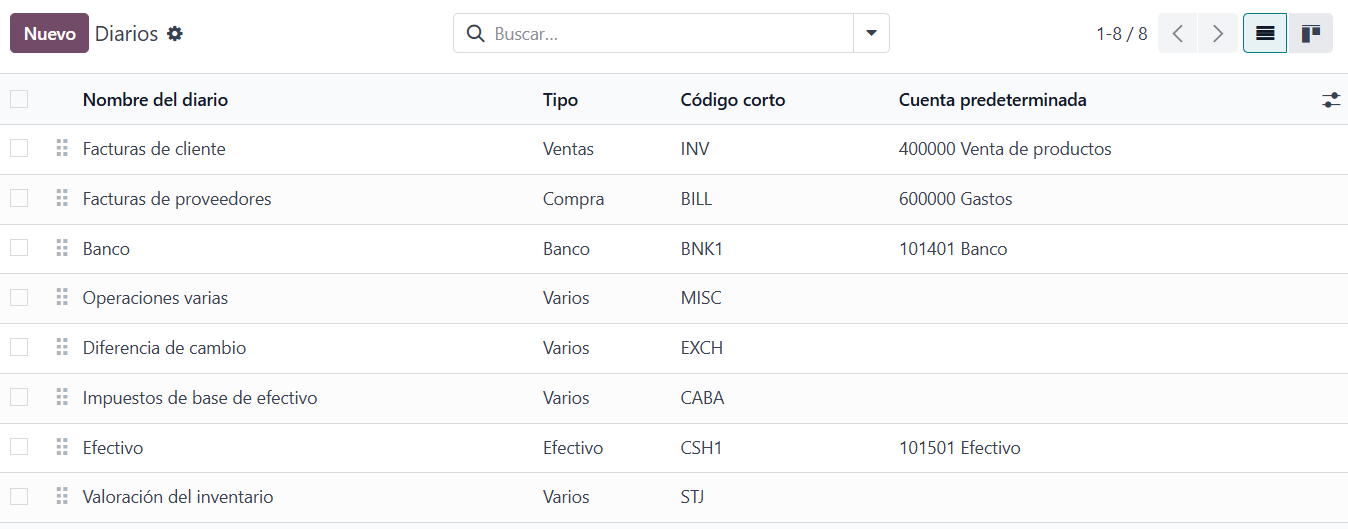Open the Diferencia de cambio journal
Image resolution: width=1348 pixels, height=529 pixels.
pyautogui.click(x=164, y=348)
